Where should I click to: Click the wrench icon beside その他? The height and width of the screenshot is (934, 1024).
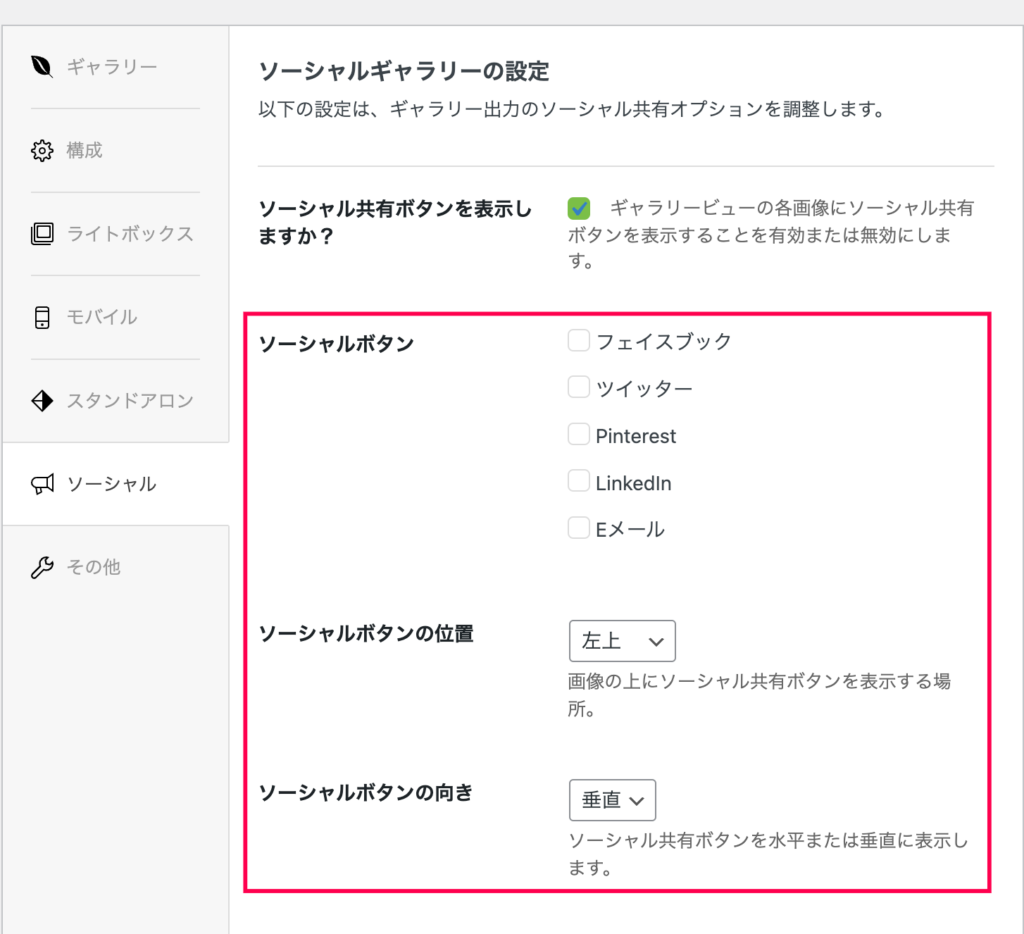42,567
